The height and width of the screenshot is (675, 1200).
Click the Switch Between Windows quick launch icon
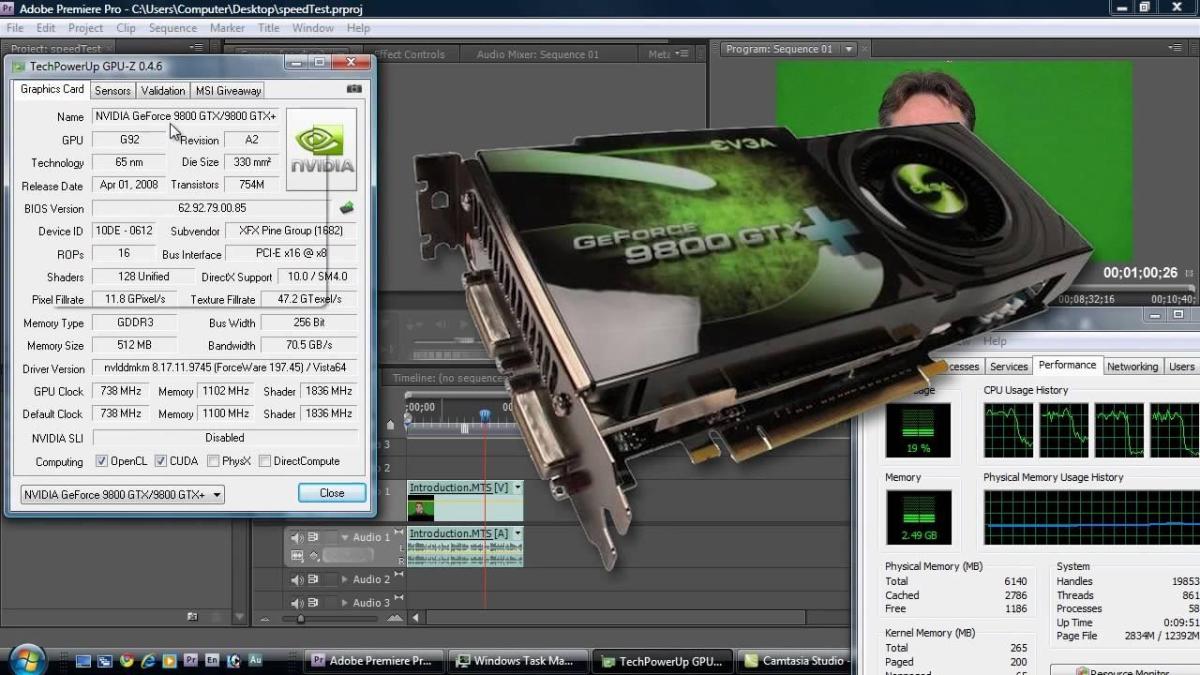(x=105, y=660)
